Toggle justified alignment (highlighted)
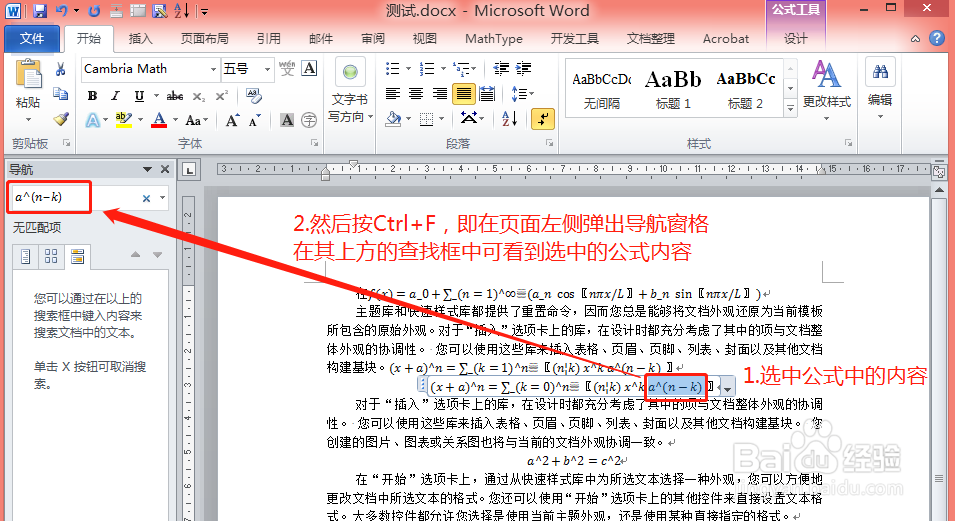This screenshot has height=521, width=955. click(x=463, y=93)
